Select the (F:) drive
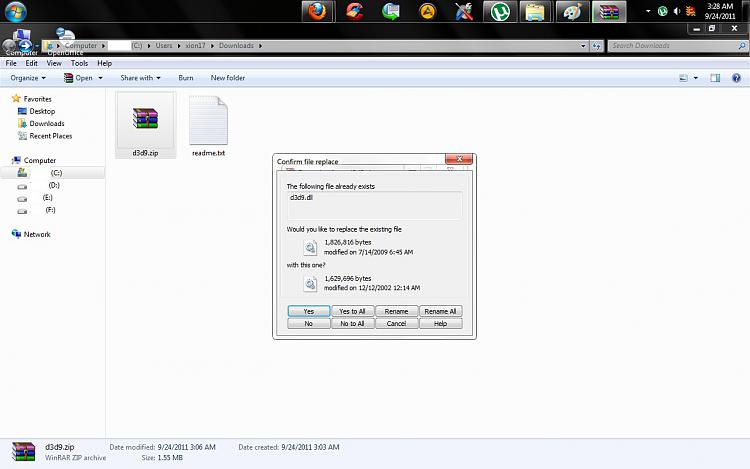This screenshot has height=469, width=750. tap(50, 210)
